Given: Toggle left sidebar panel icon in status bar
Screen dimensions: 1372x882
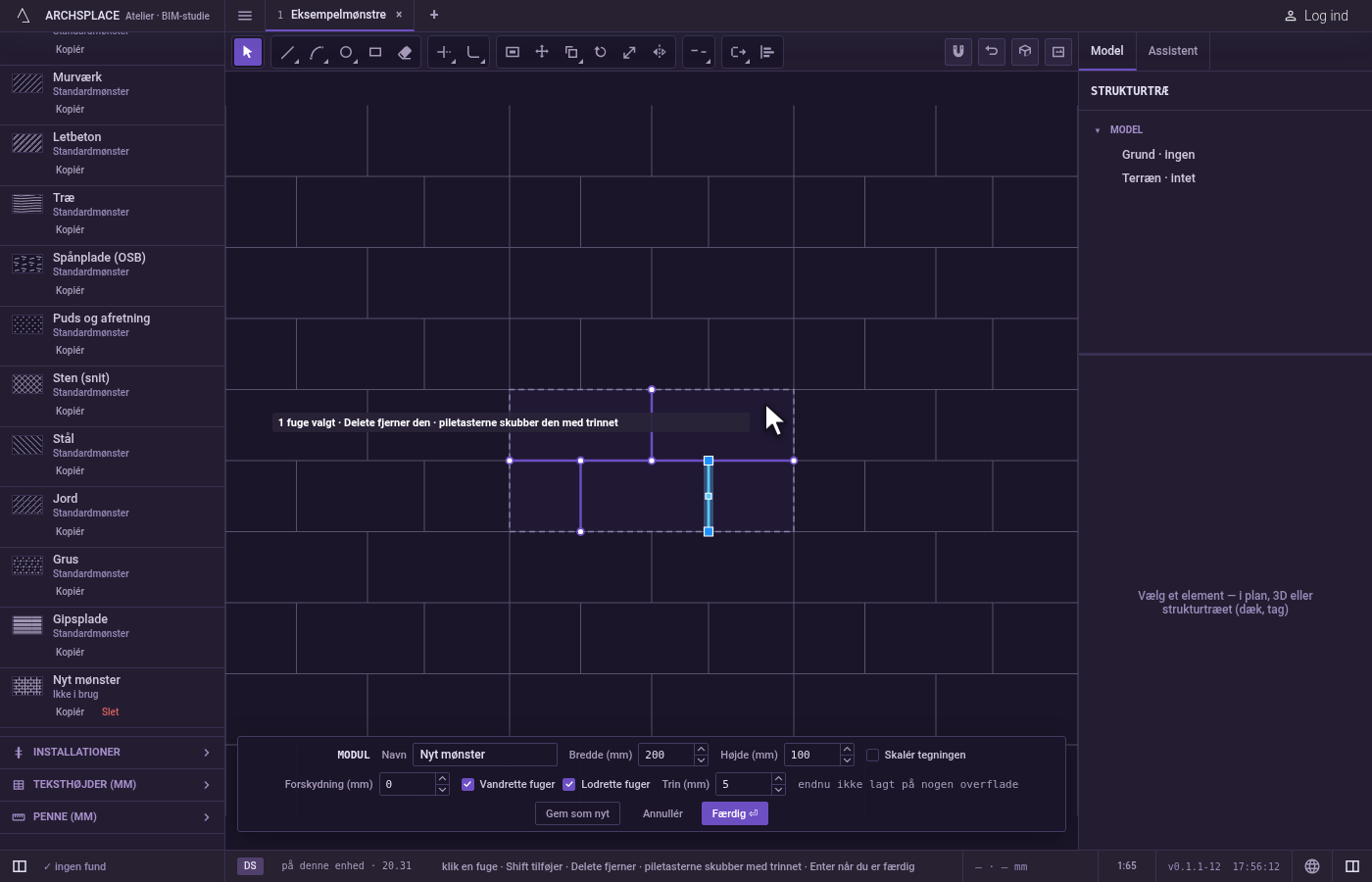Looking at the screenshot, I should point(20,866).
